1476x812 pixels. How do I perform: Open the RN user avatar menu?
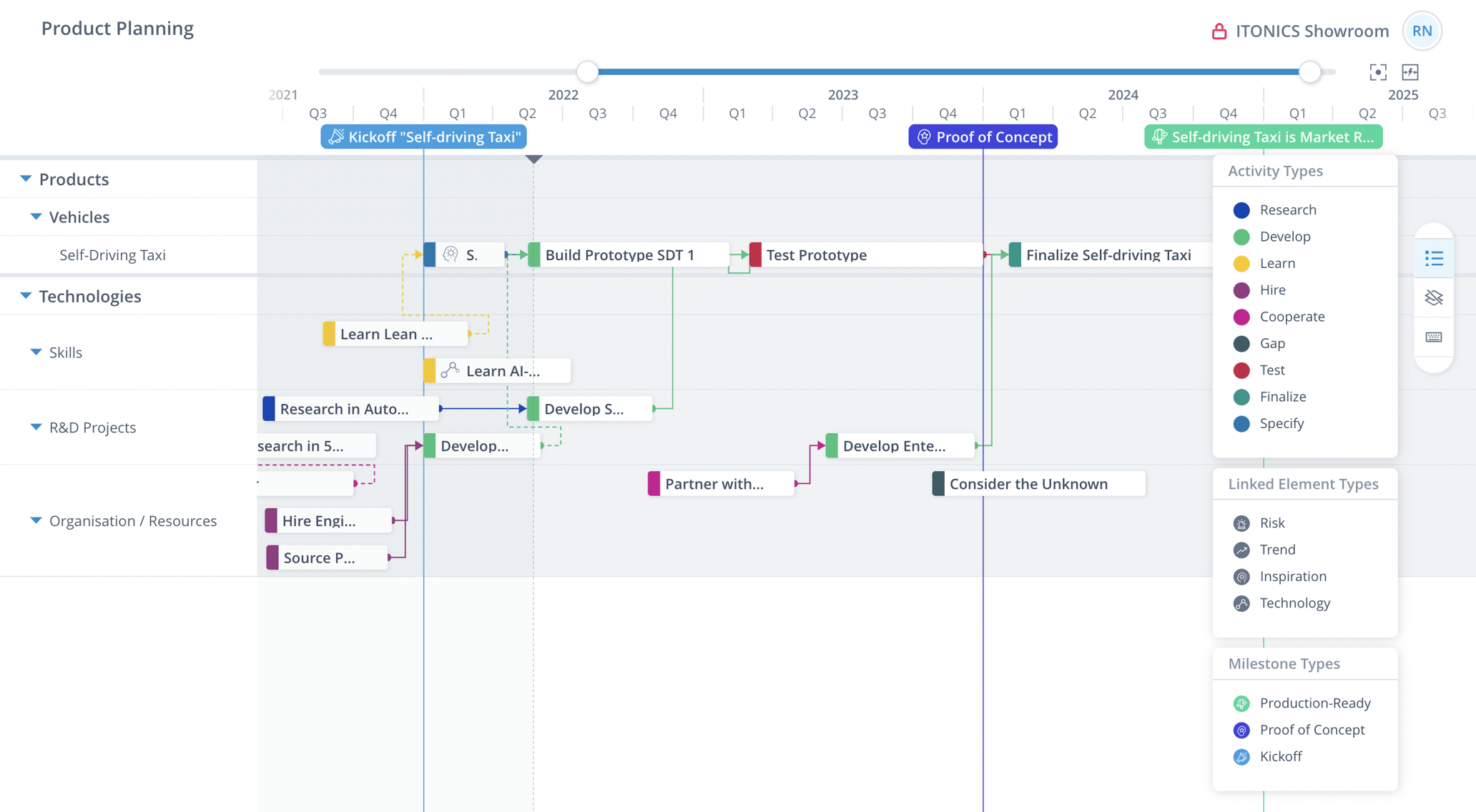point(1422,31)
